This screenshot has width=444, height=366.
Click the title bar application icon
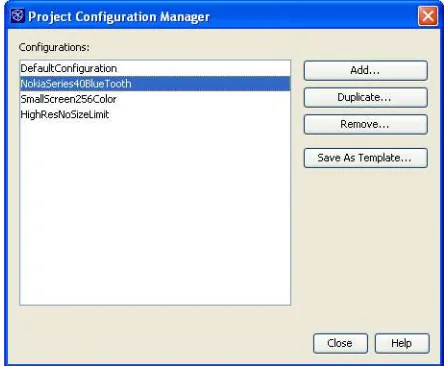(18, 16)
